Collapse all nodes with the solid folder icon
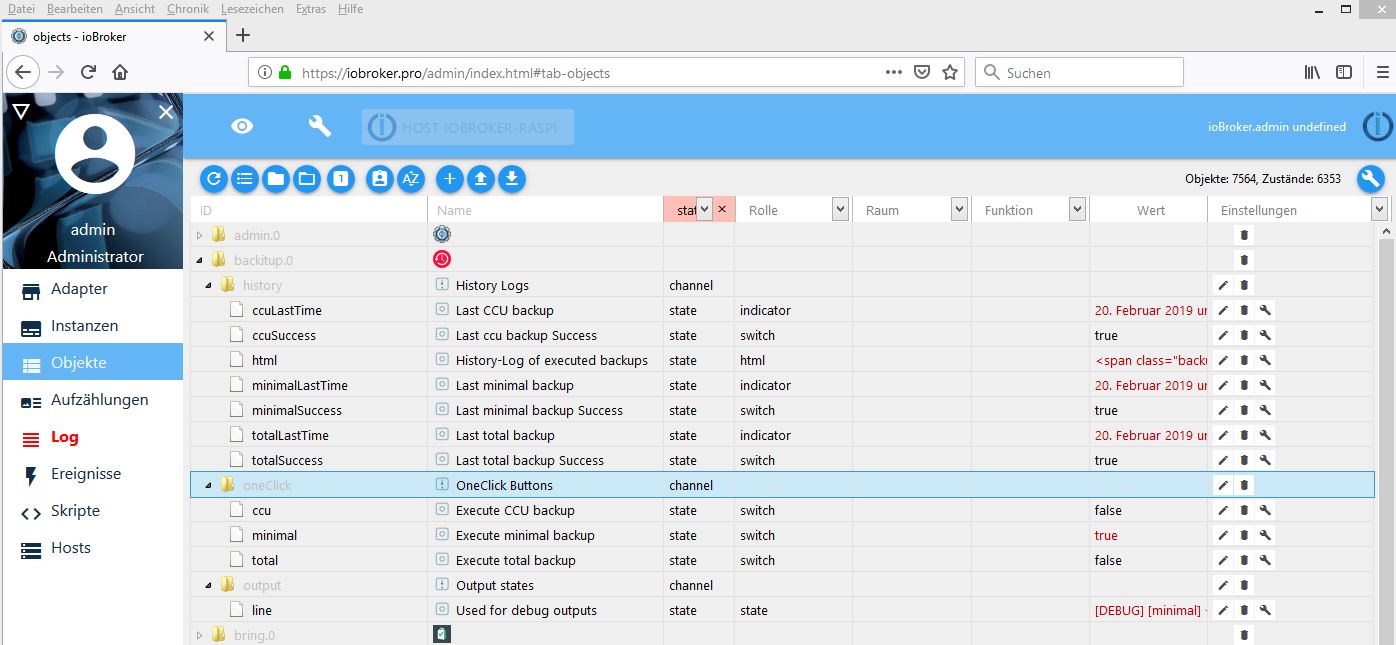Viewport: 1396px width, 645px height. (x=276, y=179)
